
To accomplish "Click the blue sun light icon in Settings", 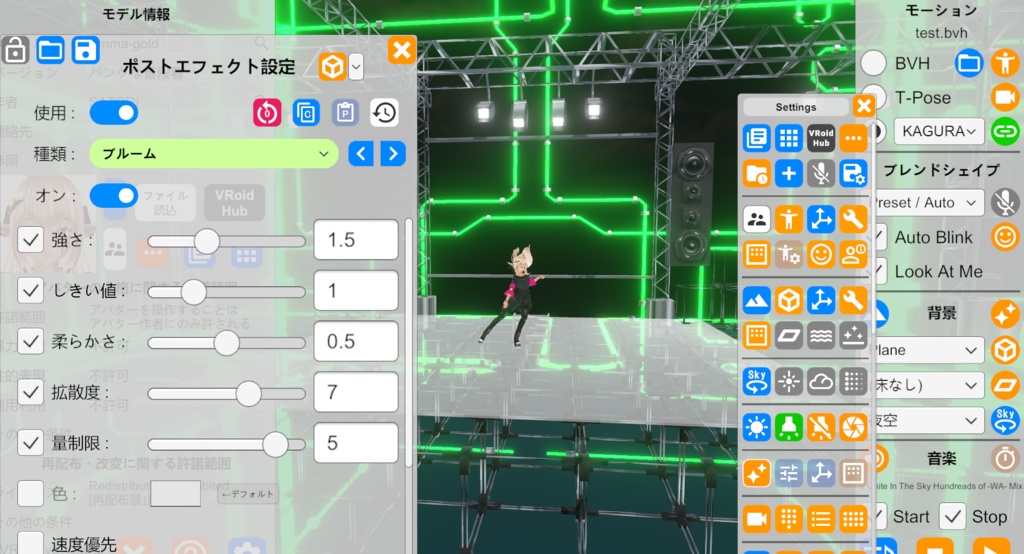I will [x=757, y=427].
